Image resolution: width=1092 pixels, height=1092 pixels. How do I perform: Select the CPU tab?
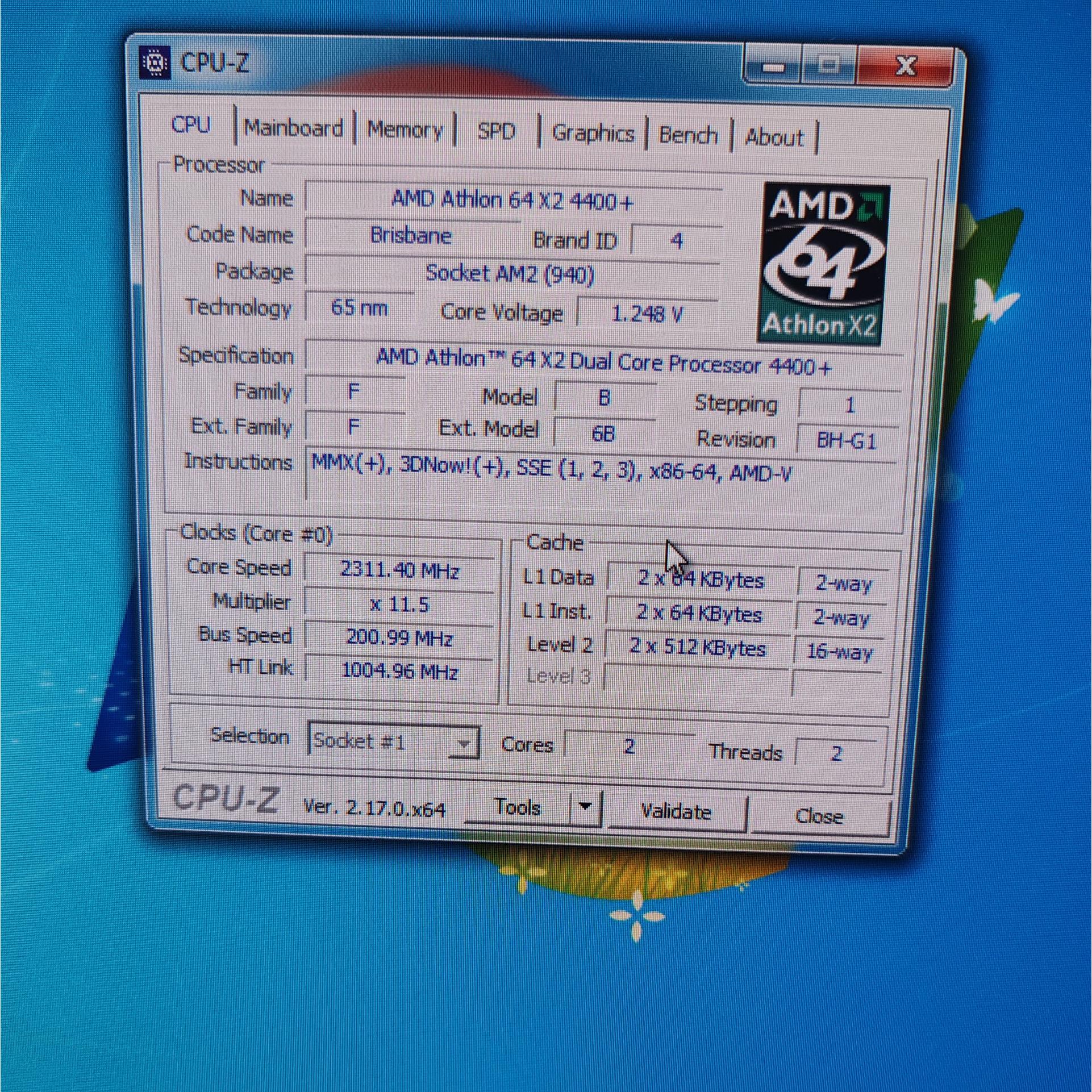(x=191, y=126)
